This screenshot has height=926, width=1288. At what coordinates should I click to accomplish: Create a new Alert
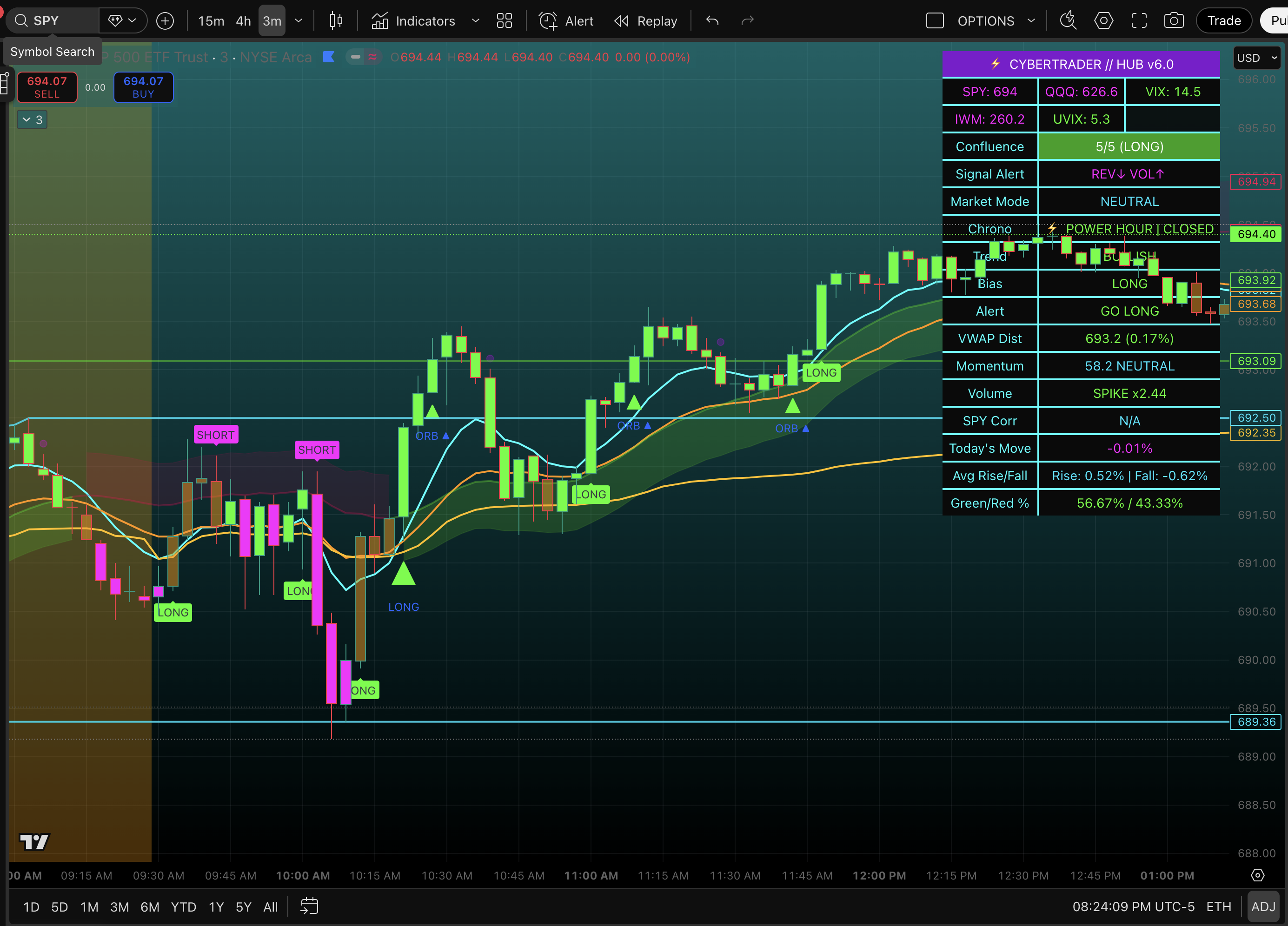(565, 20)
